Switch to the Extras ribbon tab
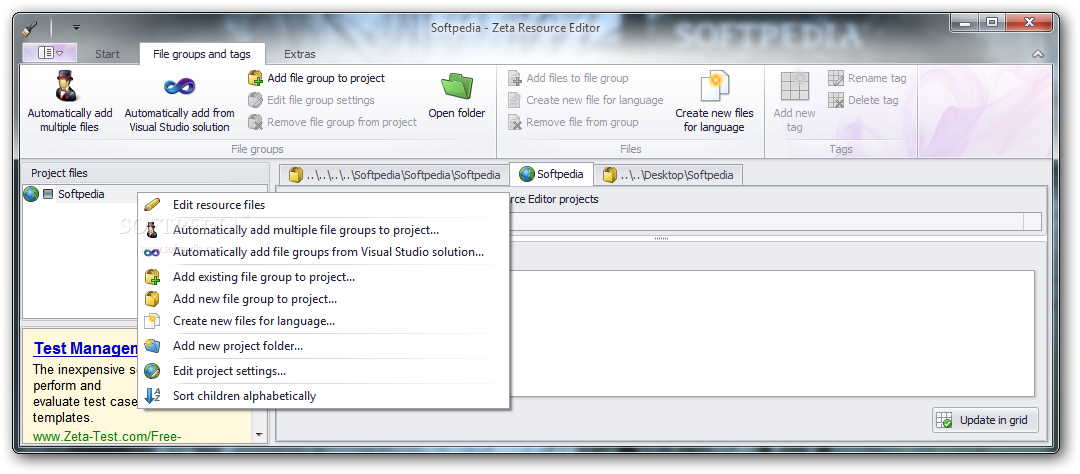Viewport: 1080px width, 474px height. [300, 54]
